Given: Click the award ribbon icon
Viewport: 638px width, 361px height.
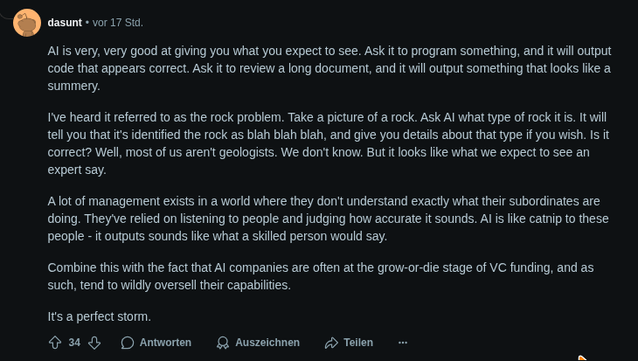Looking at the screenshot, I should (x=223, y=343).
